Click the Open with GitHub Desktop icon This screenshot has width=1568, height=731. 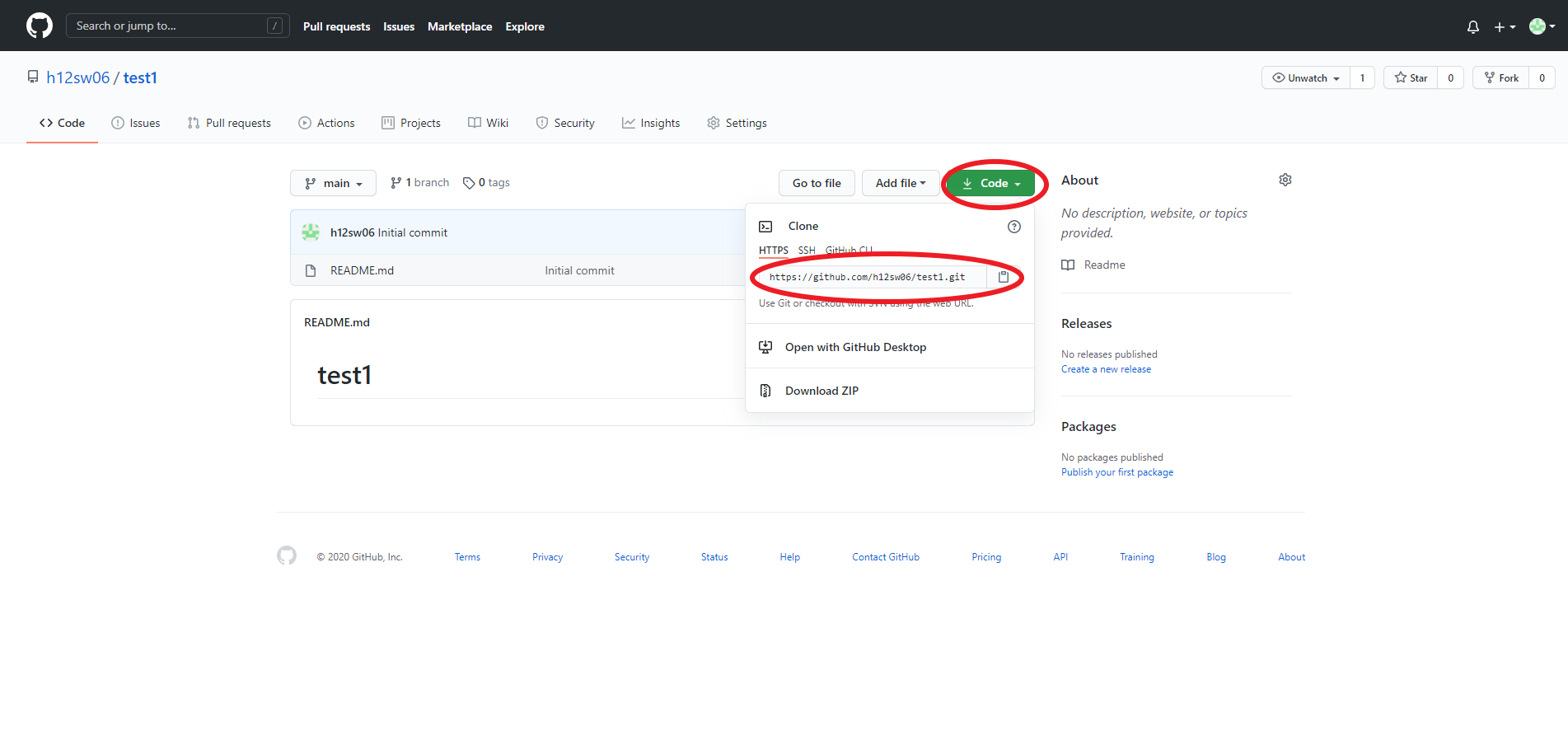[x=765, y=347]
